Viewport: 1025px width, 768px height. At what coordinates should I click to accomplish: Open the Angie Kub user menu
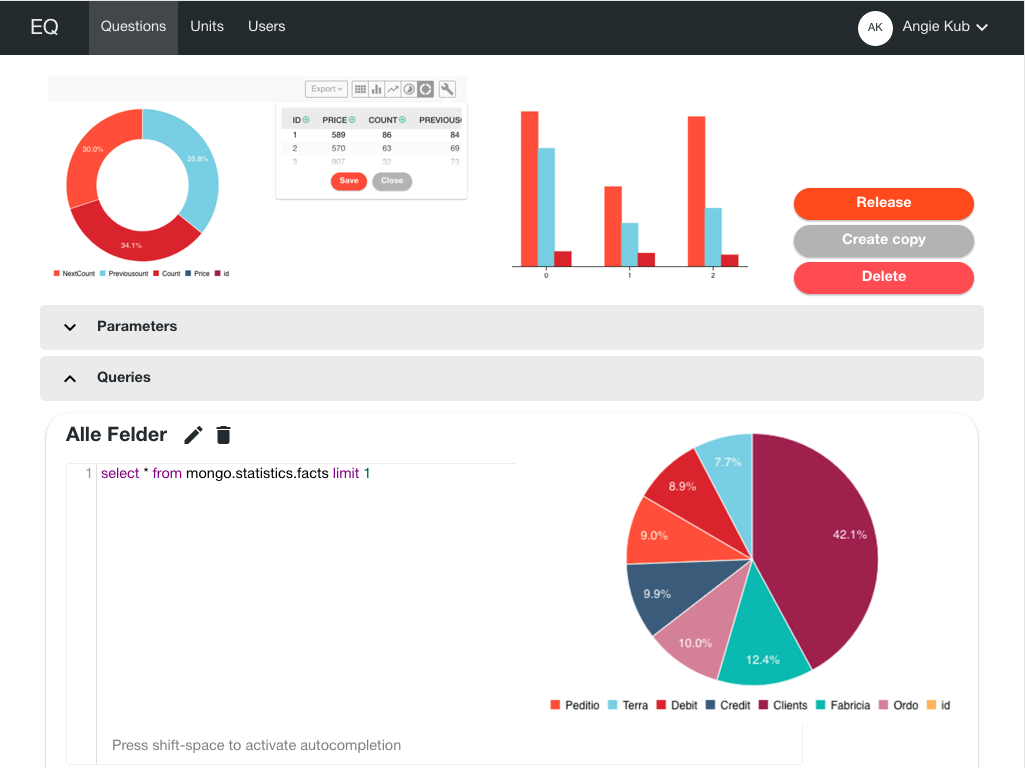point(944,27)
